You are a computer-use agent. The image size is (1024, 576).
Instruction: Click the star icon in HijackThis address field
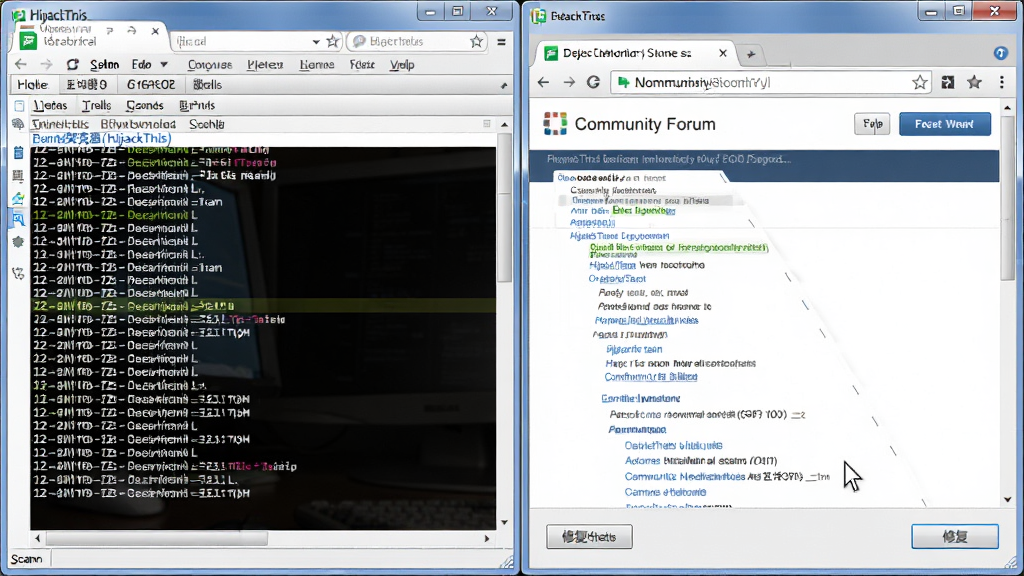pyautogui.click(x=333, y=41)
